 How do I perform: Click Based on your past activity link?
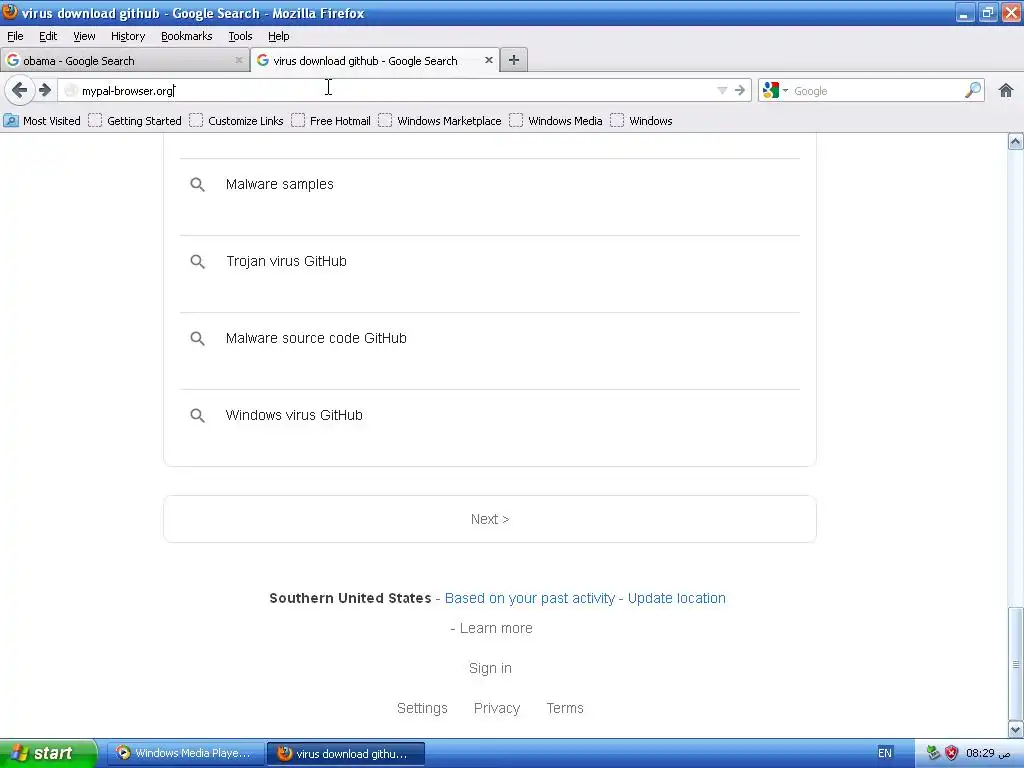click(530, 598)
